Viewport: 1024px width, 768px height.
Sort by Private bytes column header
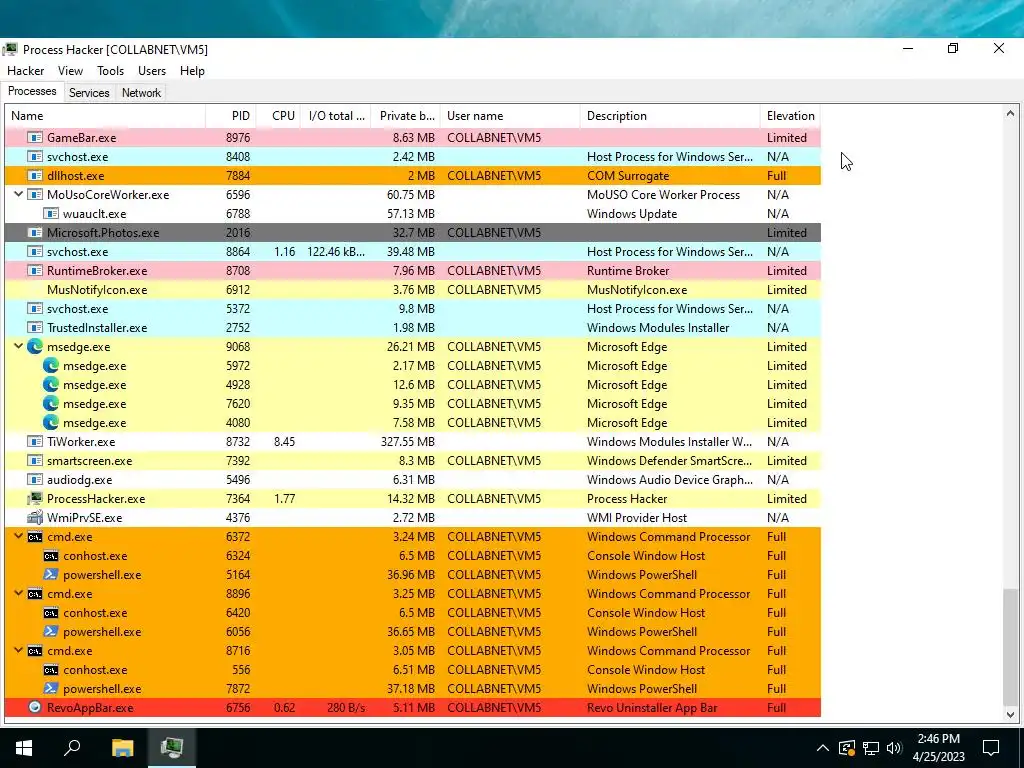point(406,116)
